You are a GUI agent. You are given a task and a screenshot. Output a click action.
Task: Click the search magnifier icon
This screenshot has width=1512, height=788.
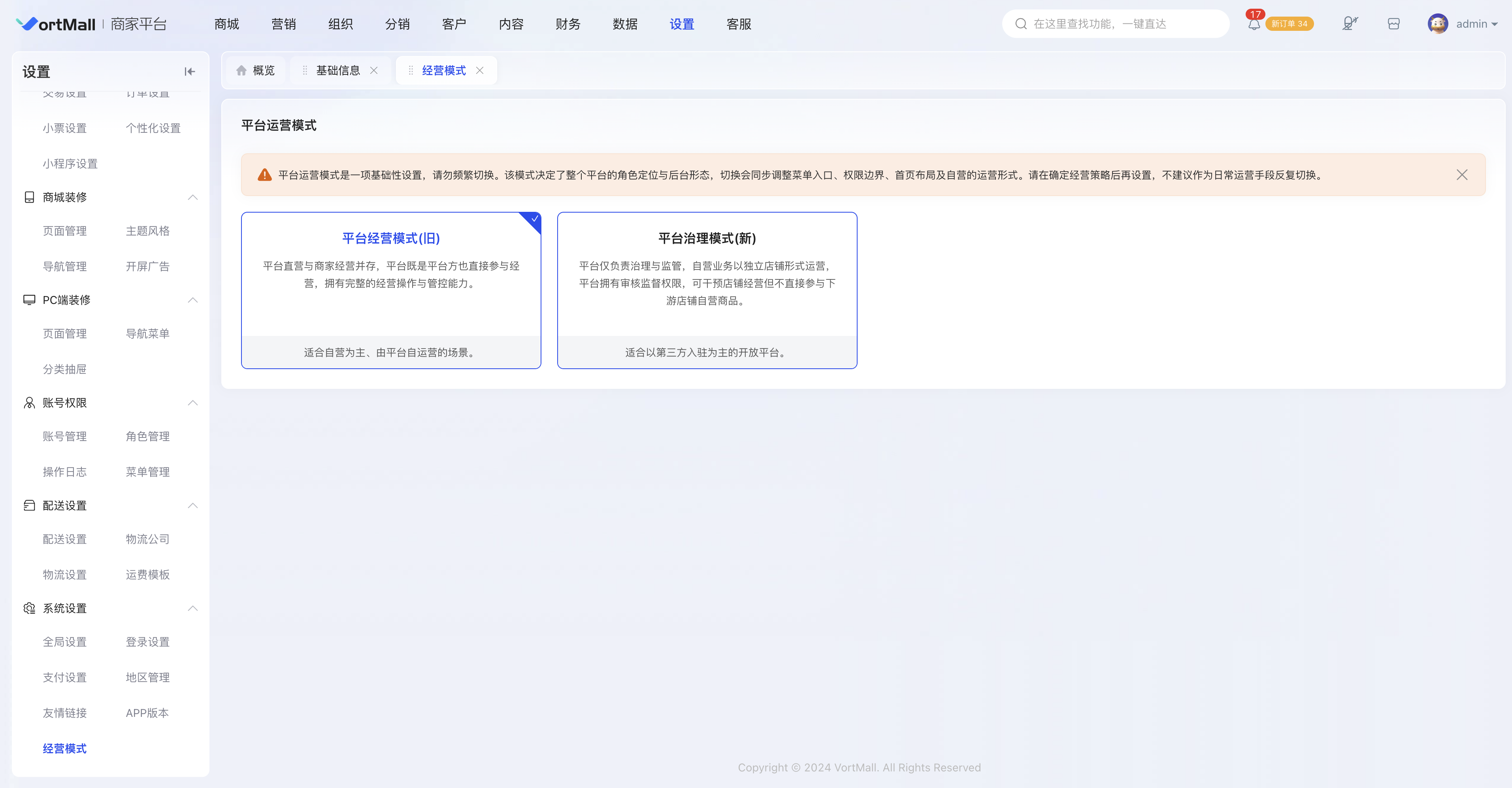[1021, 23]
